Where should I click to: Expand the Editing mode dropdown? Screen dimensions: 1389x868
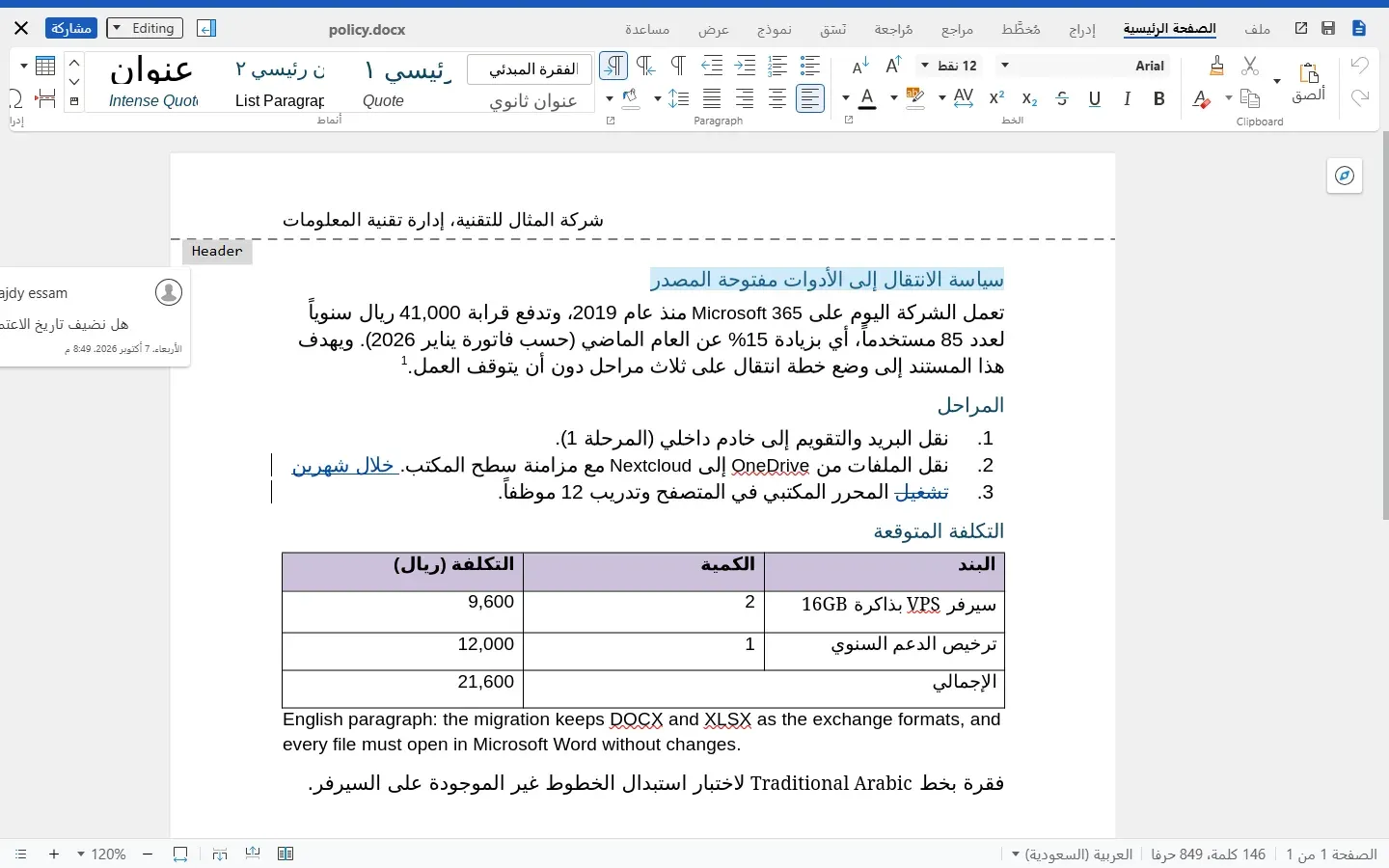pyautogui.click(x=145, y=29)
